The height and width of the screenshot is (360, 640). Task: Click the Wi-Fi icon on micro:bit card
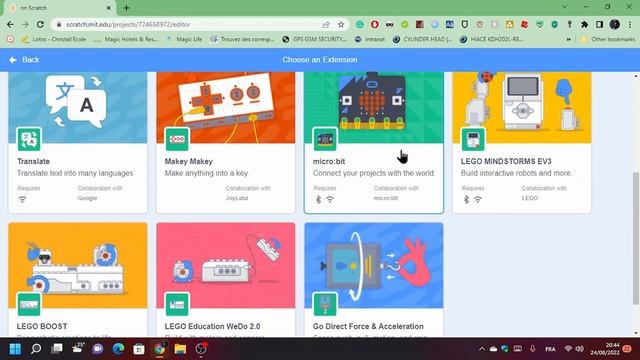pyautogui.click(x=330, y=199)
